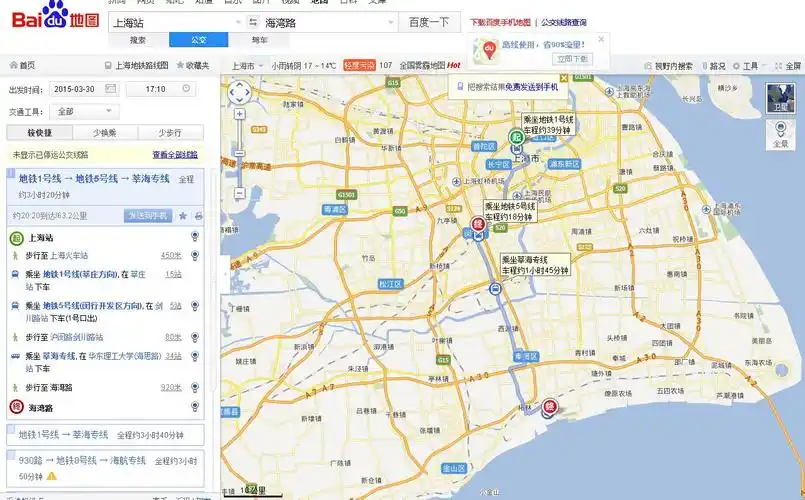This screenshot has width=805, height=500.
Task: Click 视野内搜索 search in view
Action: [668, 66]
